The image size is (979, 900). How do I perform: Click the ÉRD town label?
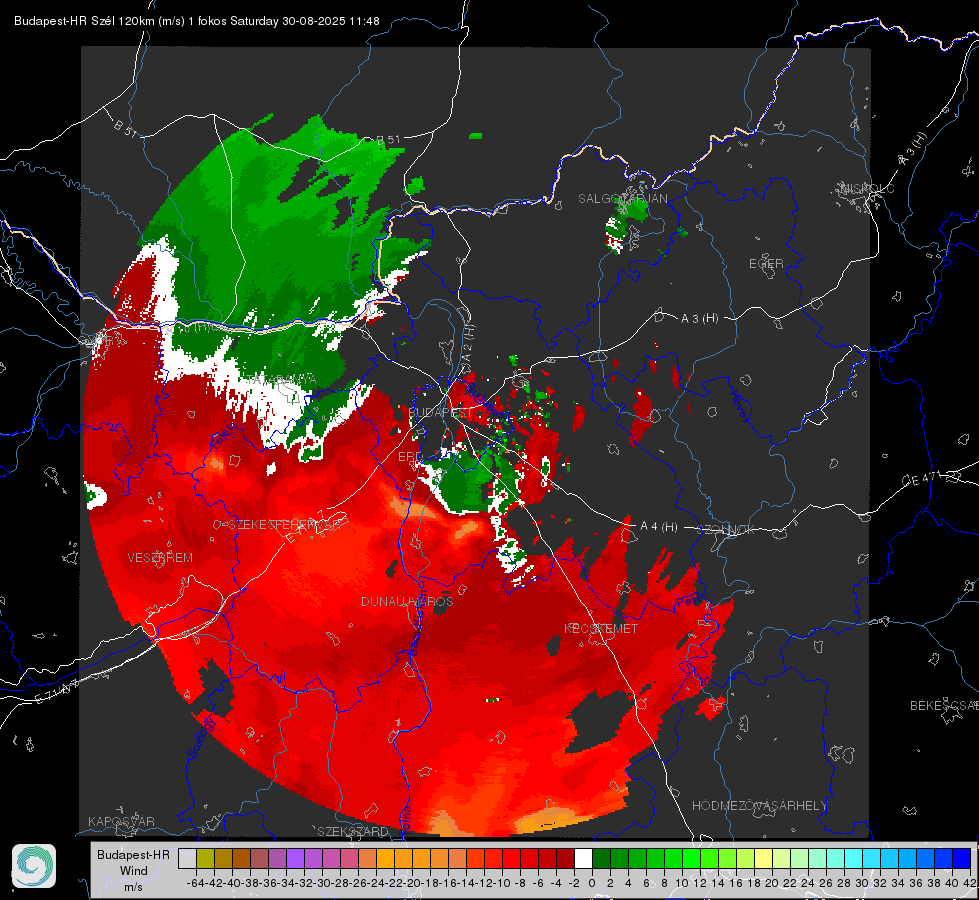pyautogui.click(x=410, y=457)
